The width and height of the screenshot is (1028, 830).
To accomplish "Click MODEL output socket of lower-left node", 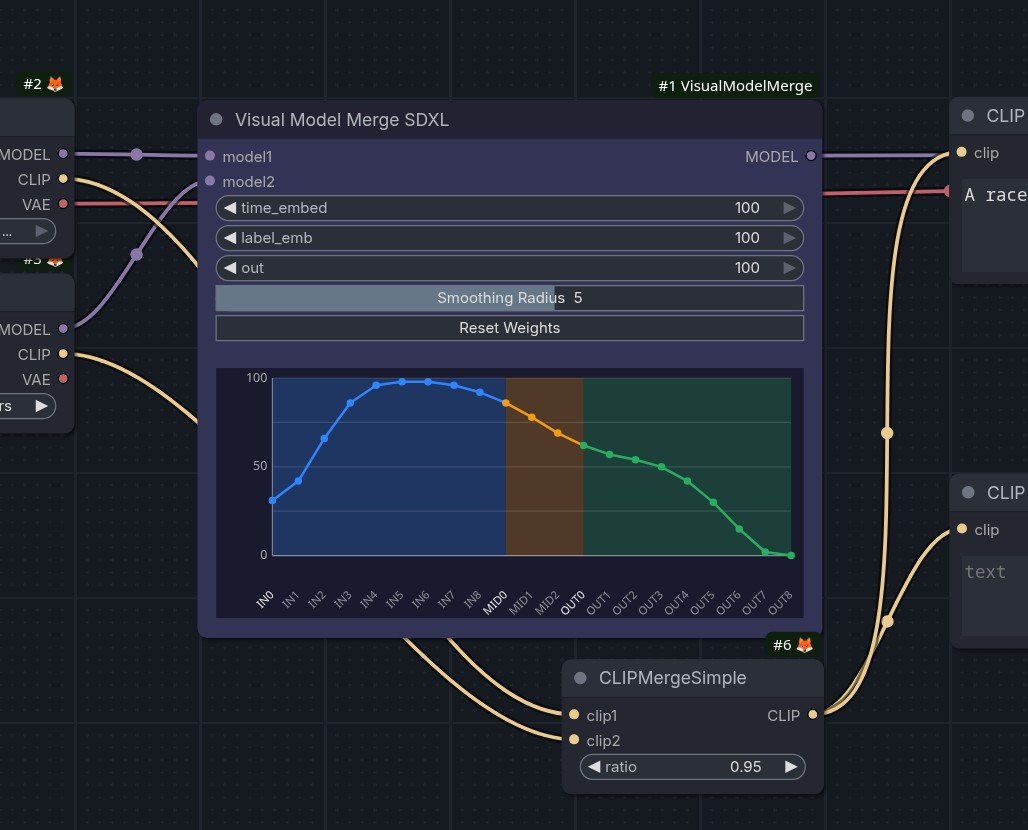I will (63, 329).
